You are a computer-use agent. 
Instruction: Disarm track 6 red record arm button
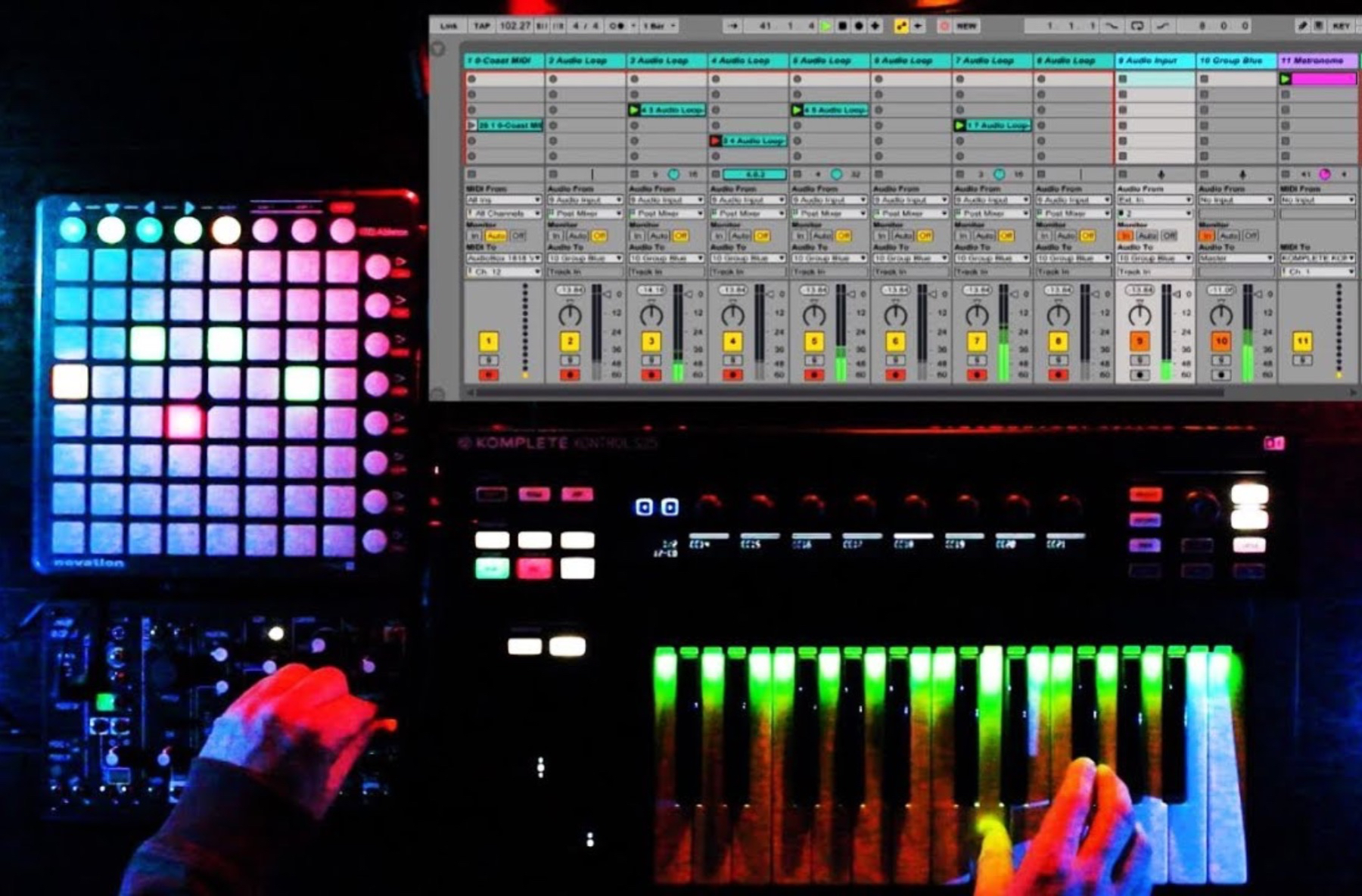click(x=895, y=375)
